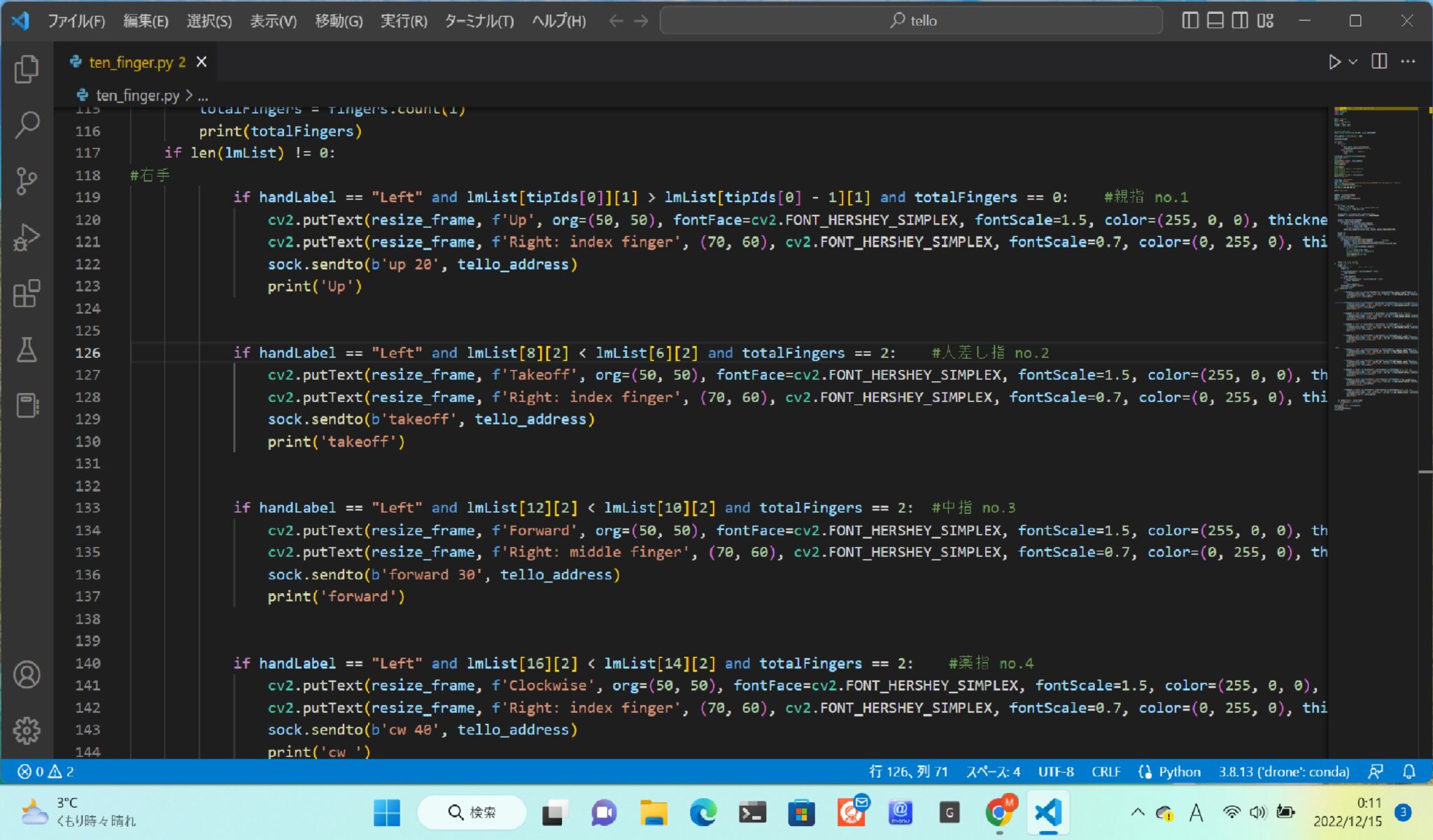
Task: Open the Source Control view
Action: click(27, 181)
